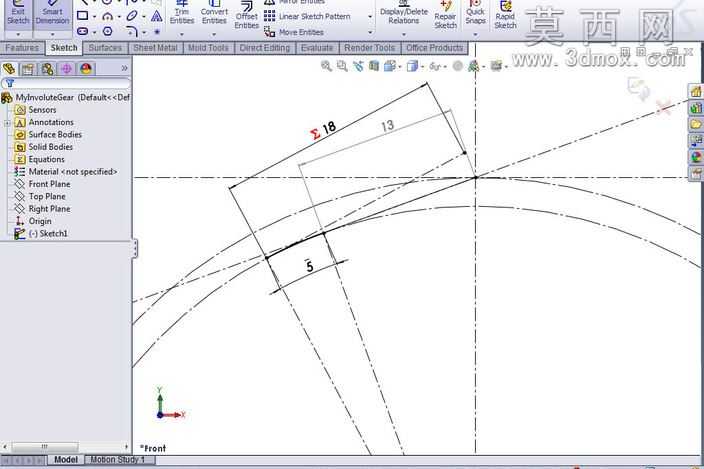Open Linear Sketch Pattern dropdown
This screenshot has height=469, width=704.
pyautogui.click(x=370, y=17)
